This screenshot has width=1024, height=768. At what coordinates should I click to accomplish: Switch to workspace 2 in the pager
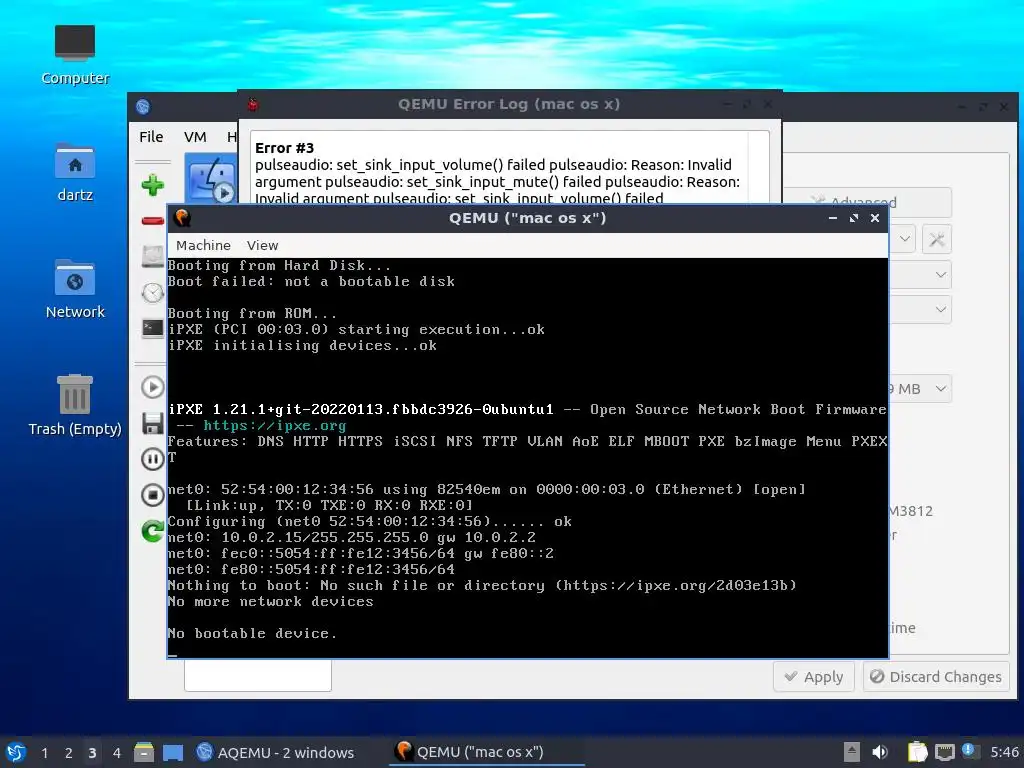pyautogui.click(x=69, y=753)
